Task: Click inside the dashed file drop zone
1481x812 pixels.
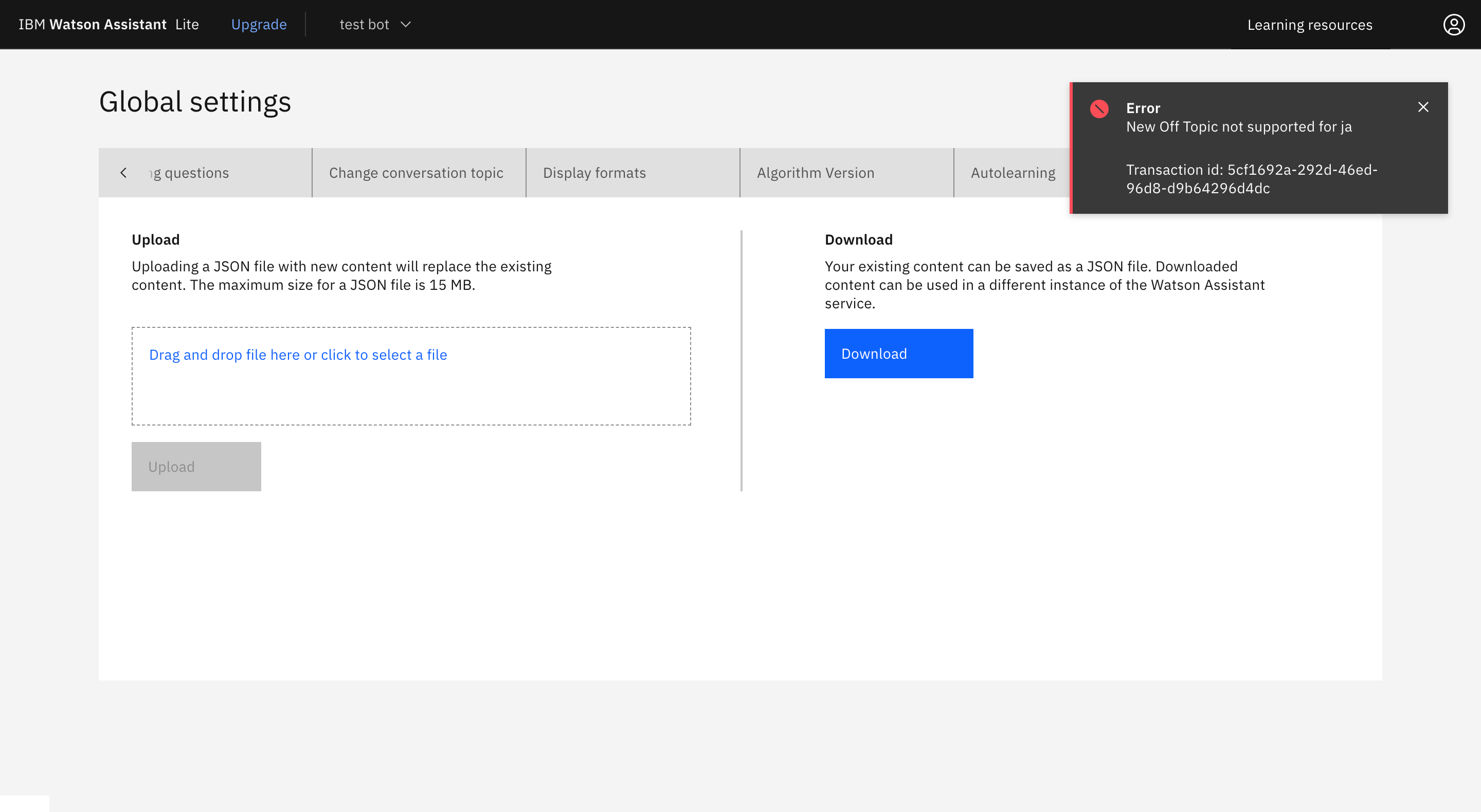Action: pyautogui.click(x=411, y=397)
